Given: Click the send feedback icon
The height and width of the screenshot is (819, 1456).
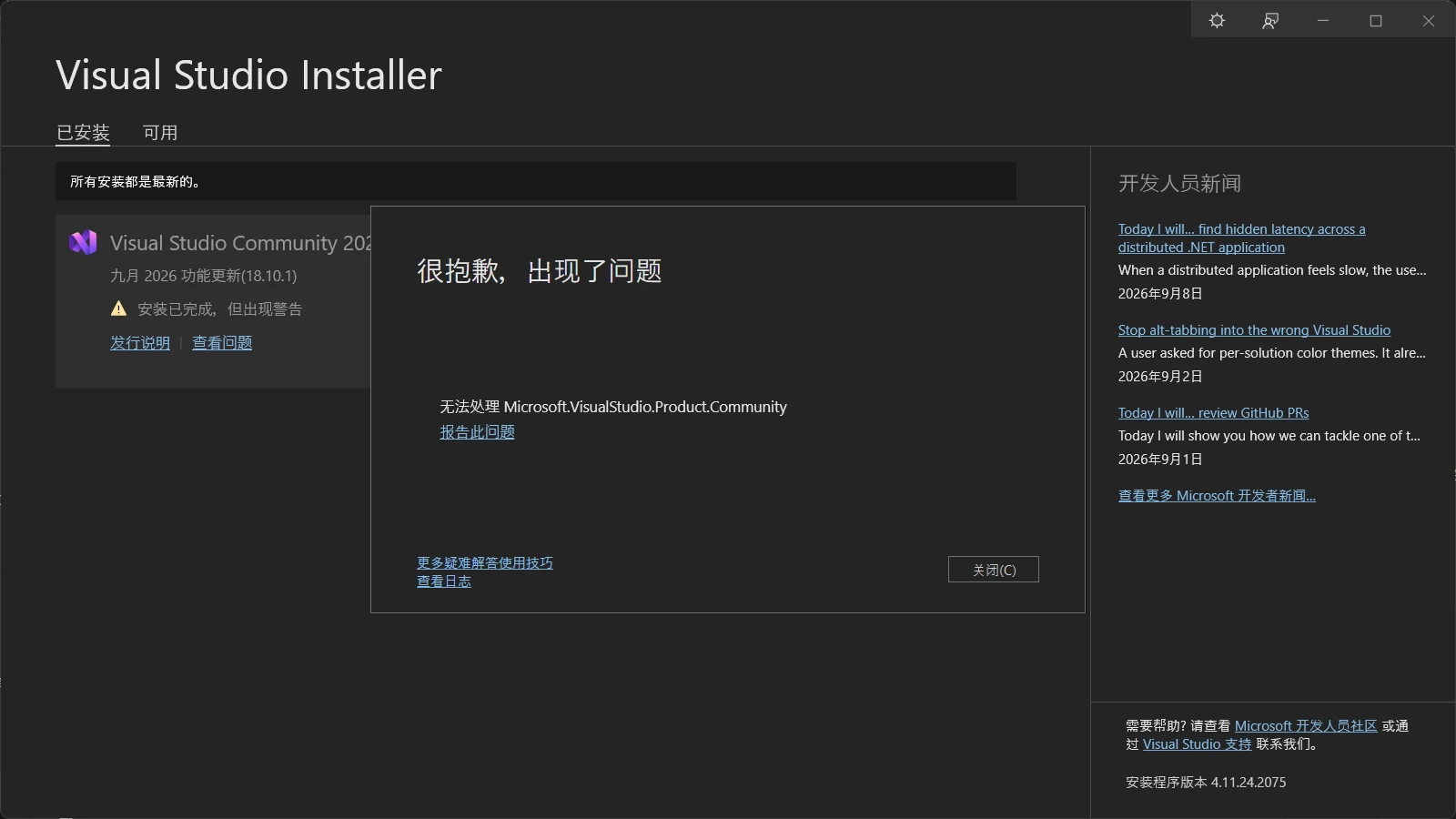Looking at the screenshot, I should [x=1270, y=20].
